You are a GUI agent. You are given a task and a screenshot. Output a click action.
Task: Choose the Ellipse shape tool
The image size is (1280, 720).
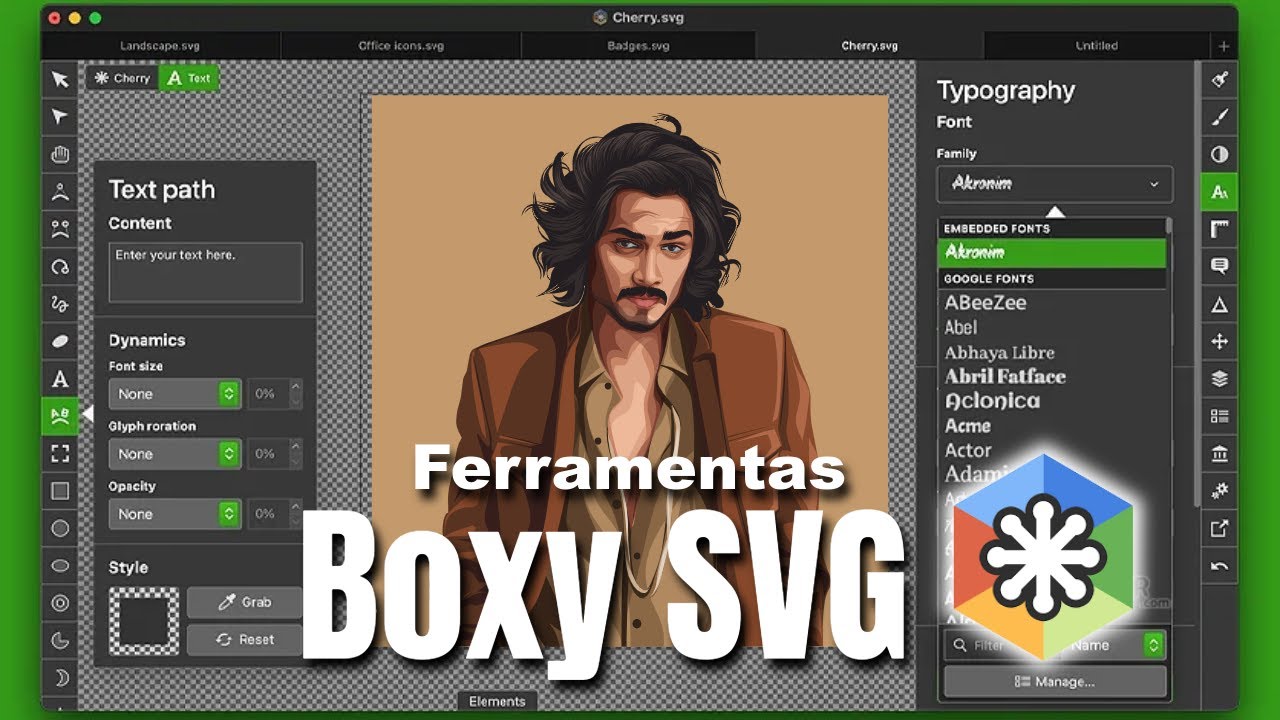point(60,566)
